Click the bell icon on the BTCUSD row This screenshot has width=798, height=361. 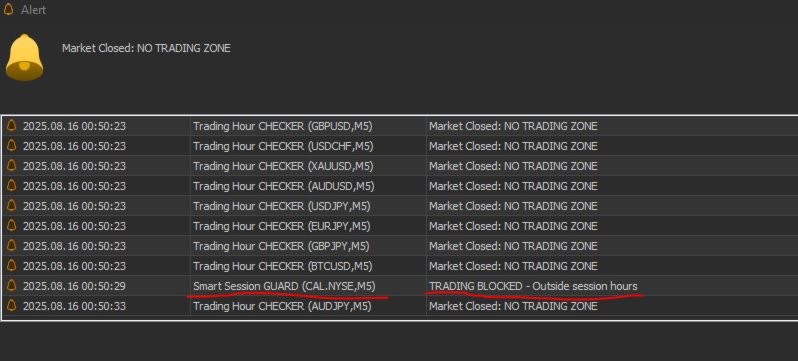pos(11,266)
